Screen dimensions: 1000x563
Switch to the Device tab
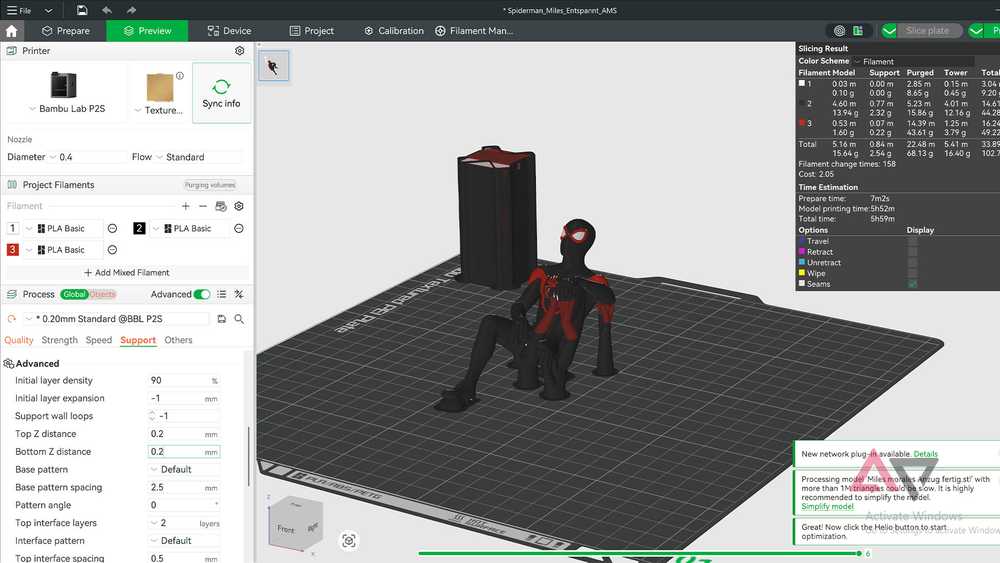point(230,31)
